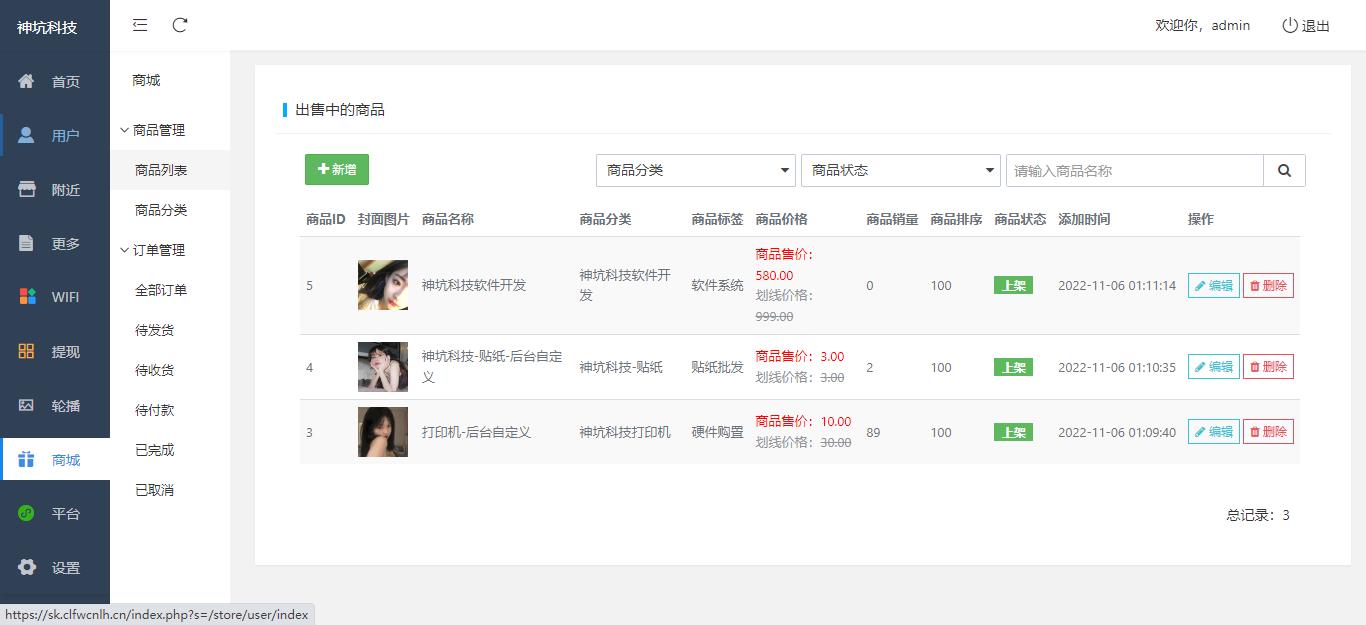Open the 轮播 carousel icon

tap(27, 404)
